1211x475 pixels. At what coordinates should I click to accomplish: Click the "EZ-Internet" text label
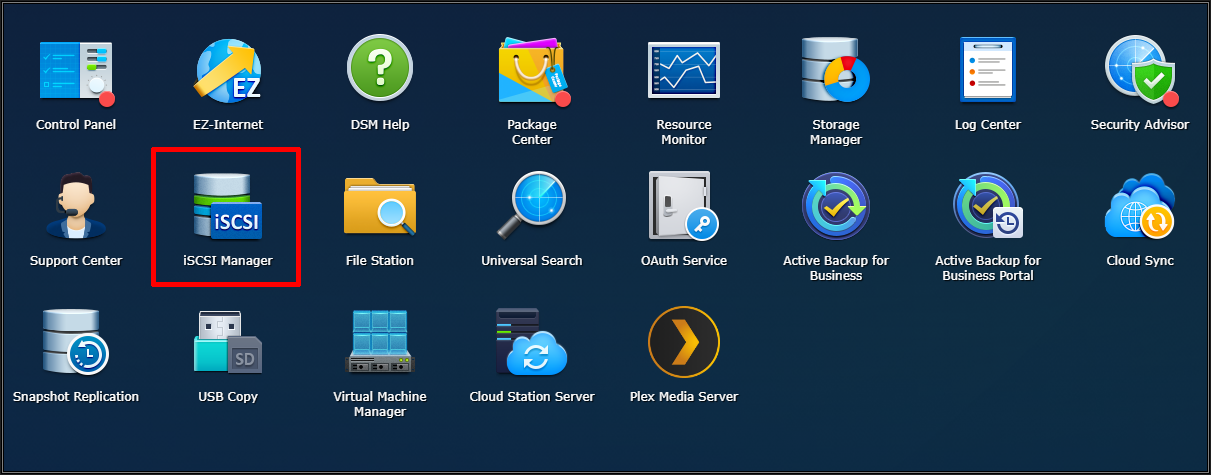point(228,125)
